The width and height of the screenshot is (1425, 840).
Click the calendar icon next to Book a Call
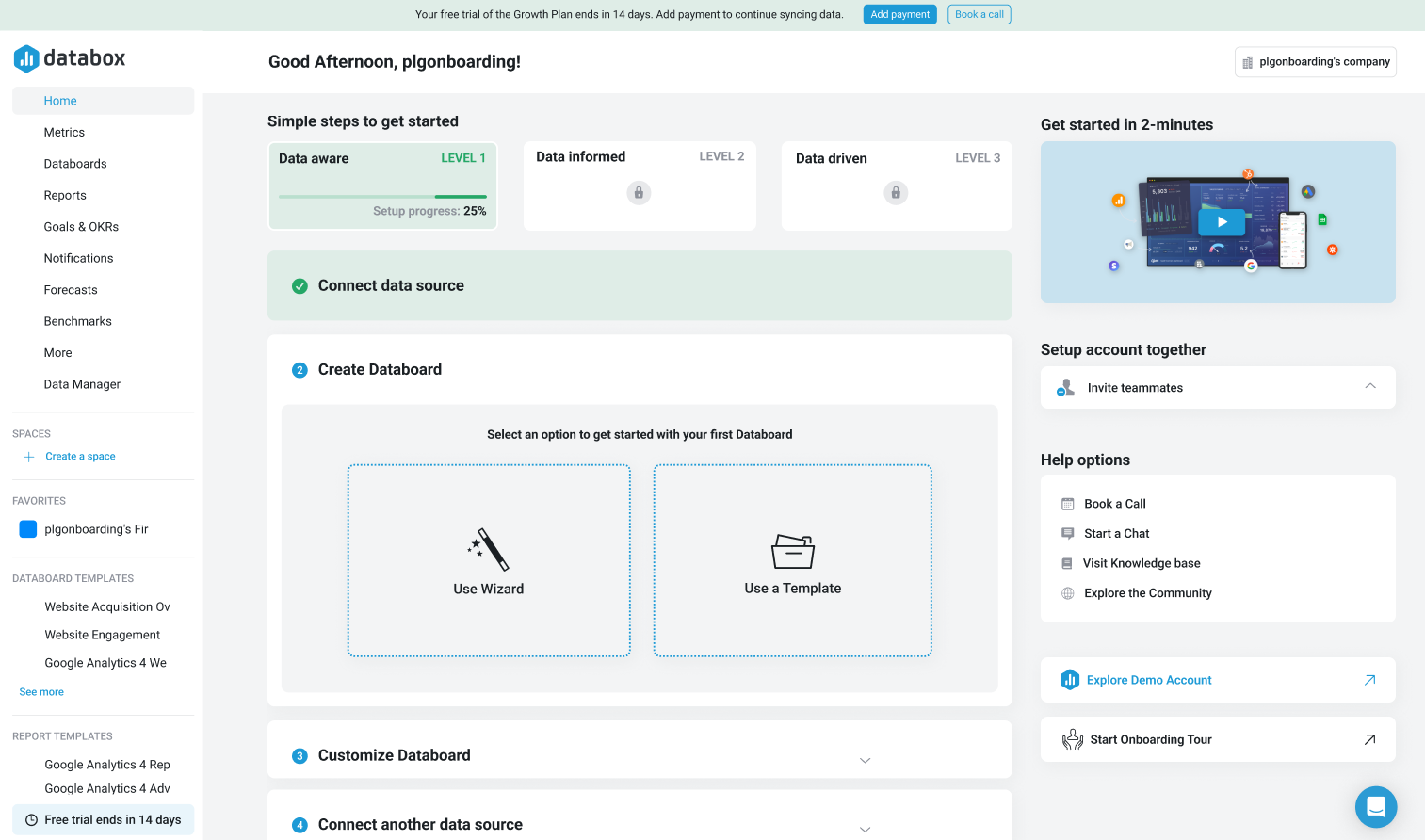(1068, 504)
